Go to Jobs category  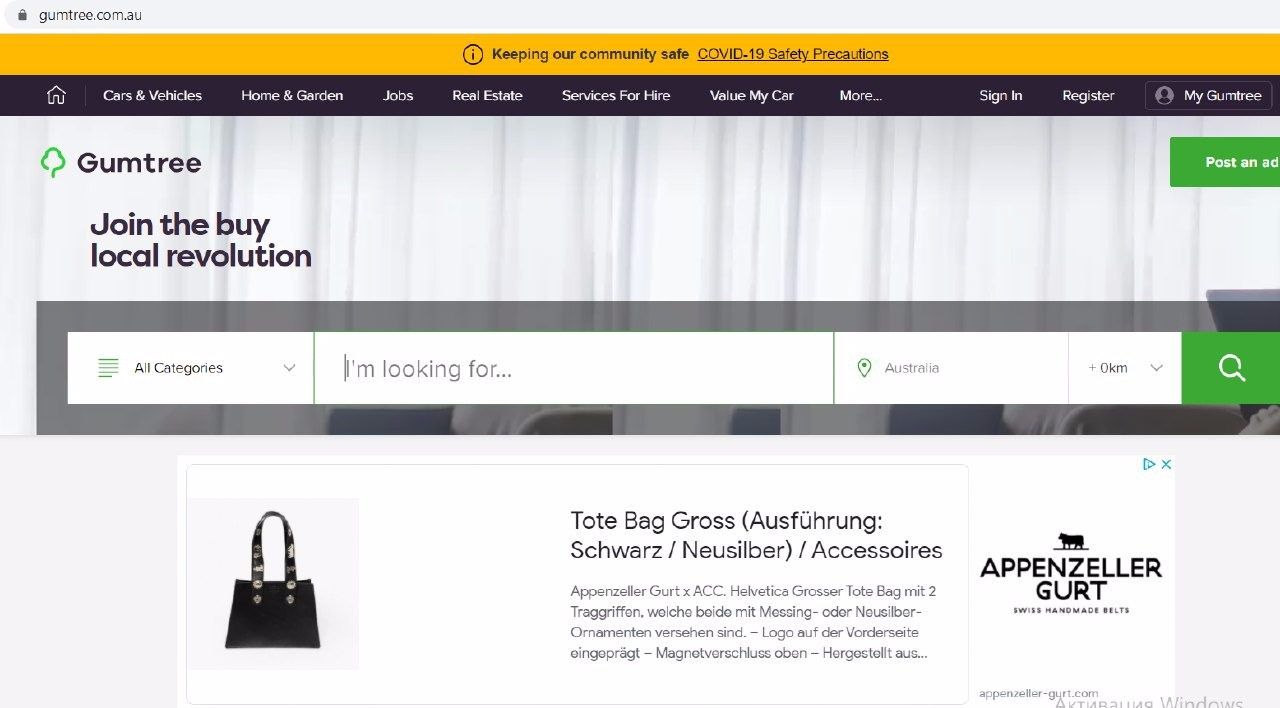pyautogui.click(x=398, y=95)
